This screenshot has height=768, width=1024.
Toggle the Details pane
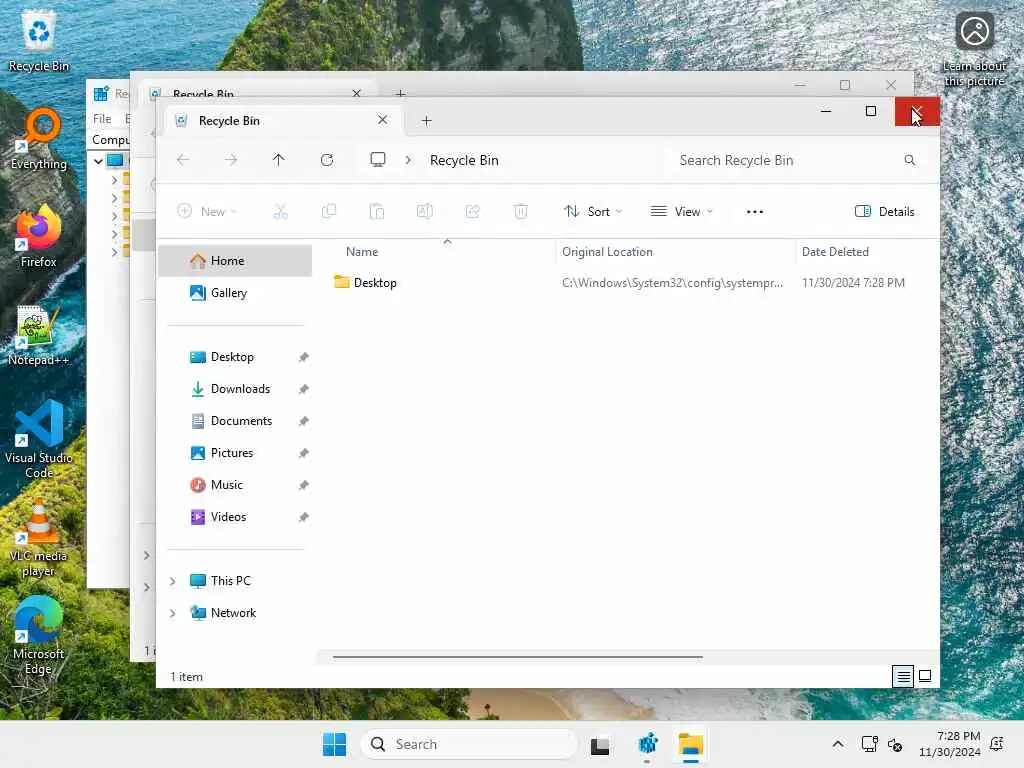point(885,212)
